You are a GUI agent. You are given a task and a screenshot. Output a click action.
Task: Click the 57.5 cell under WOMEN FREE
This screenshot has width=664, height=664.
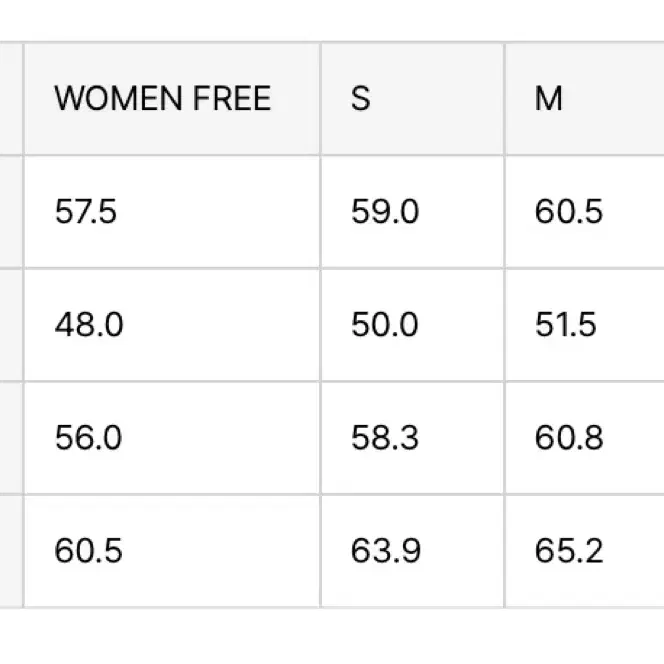click(172, 212)
